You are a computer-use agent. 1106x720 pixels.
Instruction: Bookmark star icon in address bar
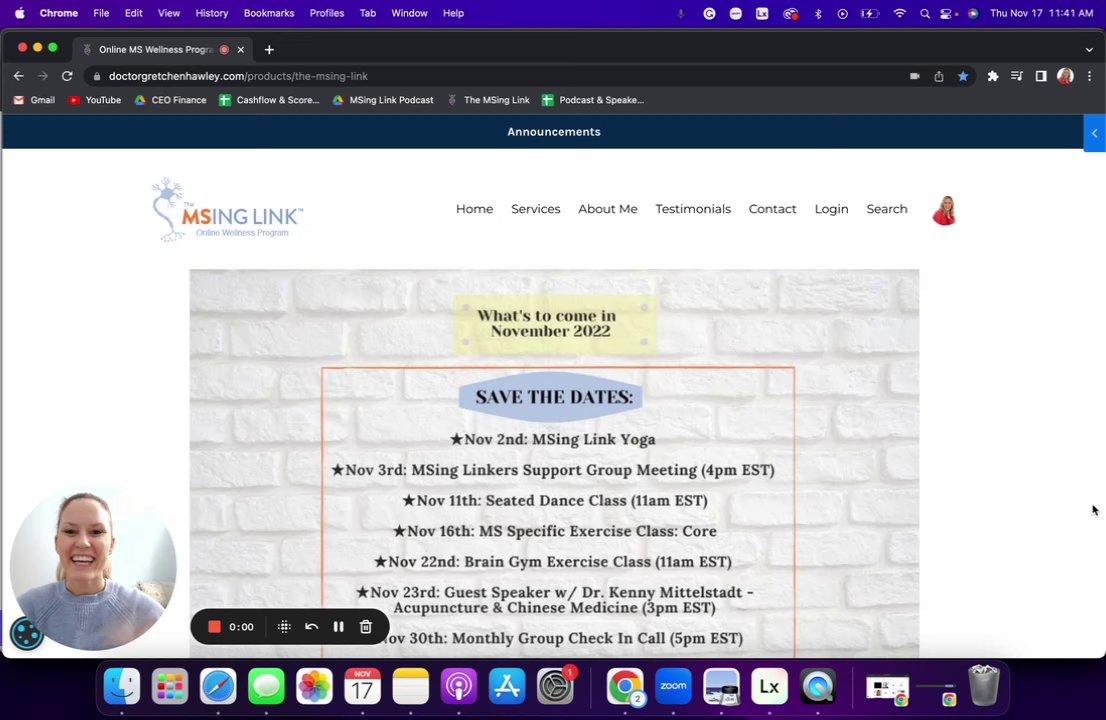tap(963, 76)
